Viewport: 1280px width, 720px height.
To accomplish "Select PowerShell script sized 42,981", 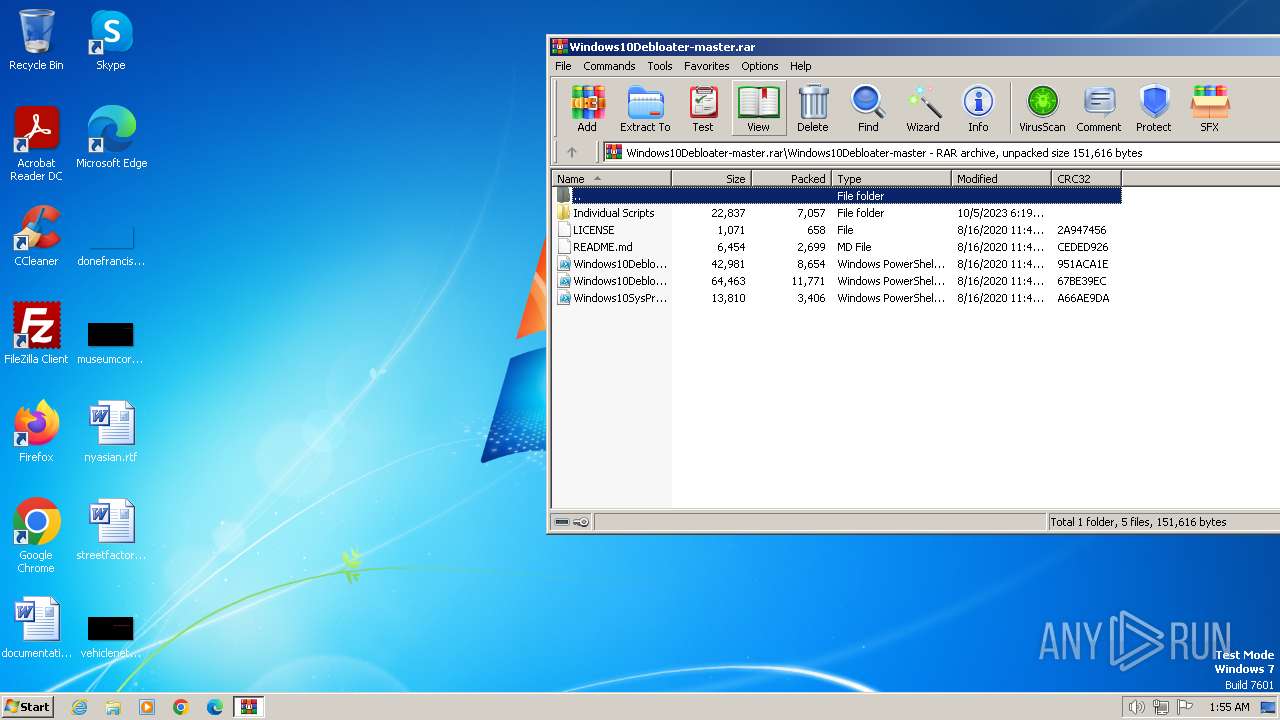I will coord(838,264).
